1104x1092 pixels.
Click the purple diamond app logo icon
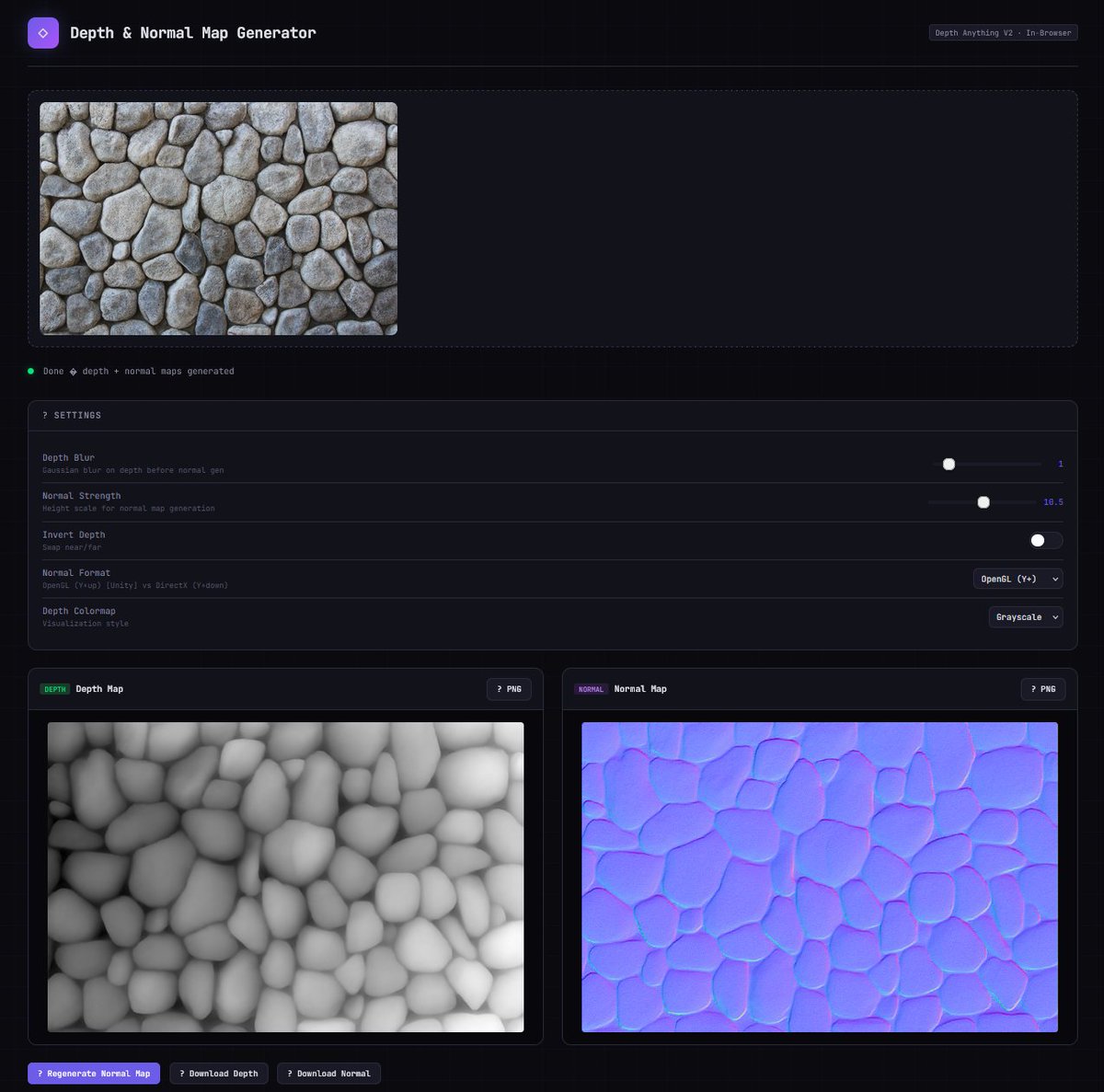point(43,33)
